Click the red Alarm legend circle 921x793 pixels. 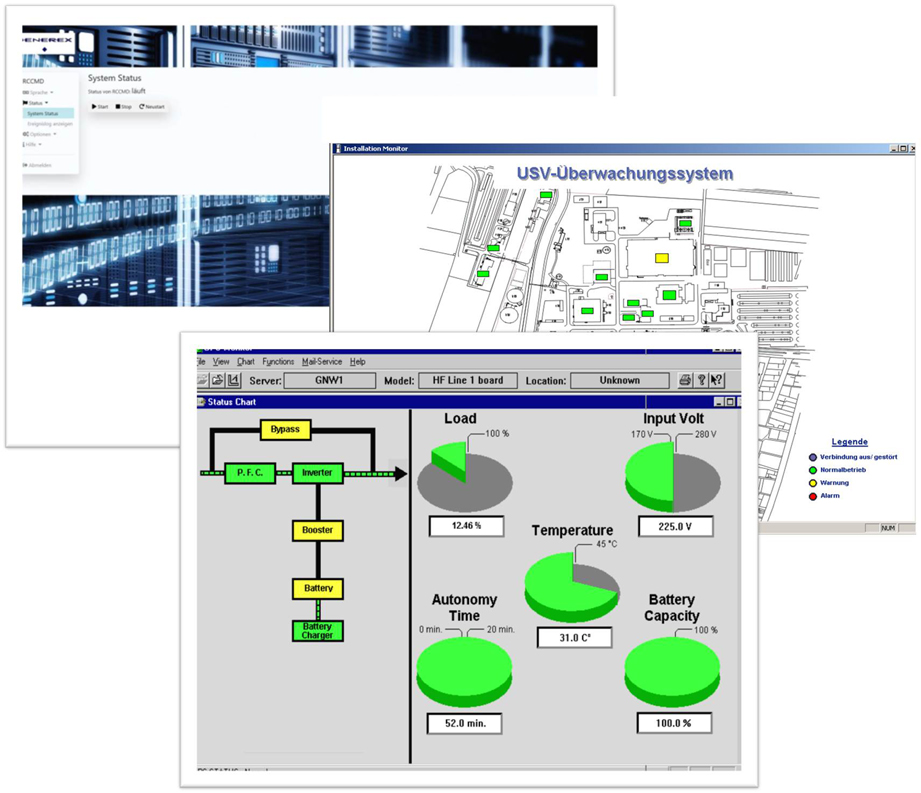click(x=812, y=496)
